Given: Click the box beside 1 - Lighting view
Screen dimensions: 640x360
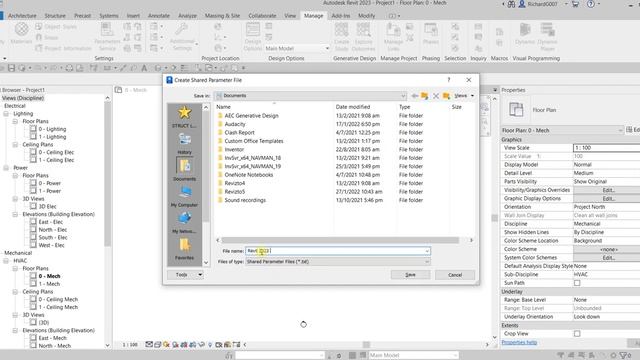Looking at the screenshot, I should click(x=33, y=137).
